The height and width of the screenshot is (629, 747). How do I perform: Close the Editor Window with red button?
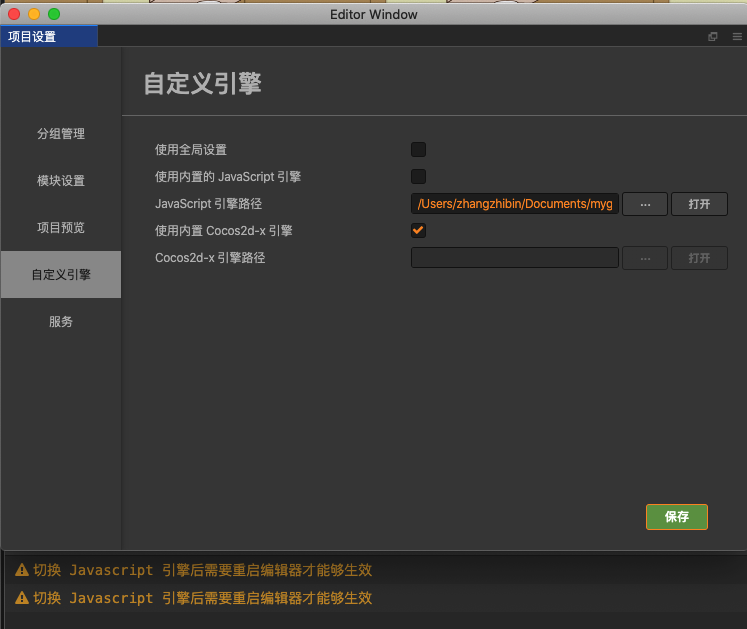(x=14, y=14)
